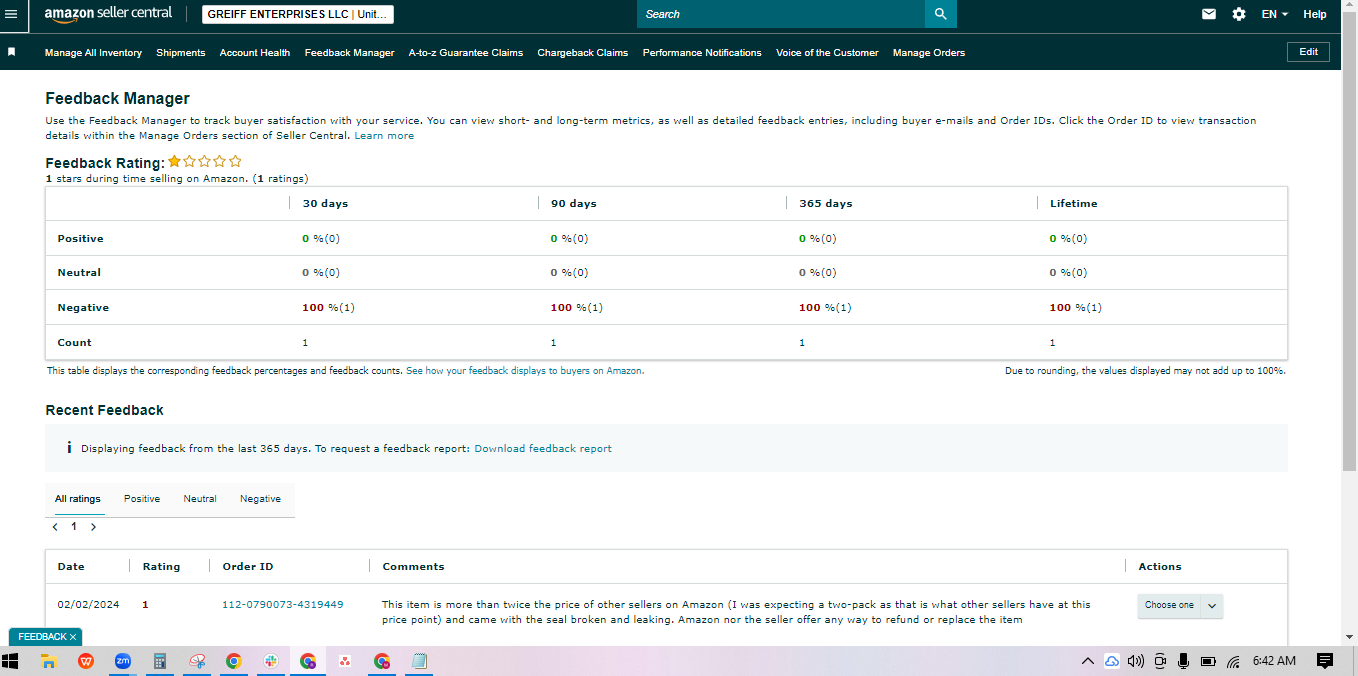Open the volume speaker tray icon
Screen dimensions: 1358x676
click(1135, 661)
